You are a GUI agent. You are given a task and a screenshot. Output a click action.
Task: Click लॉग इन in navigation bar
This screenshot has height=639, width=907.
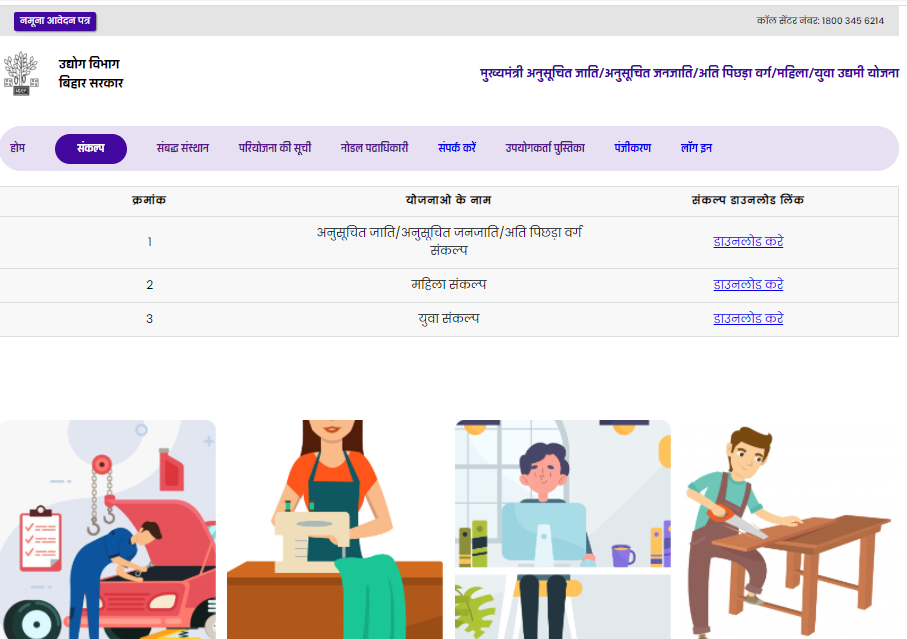pyautogui.click(x=696, y=148)
